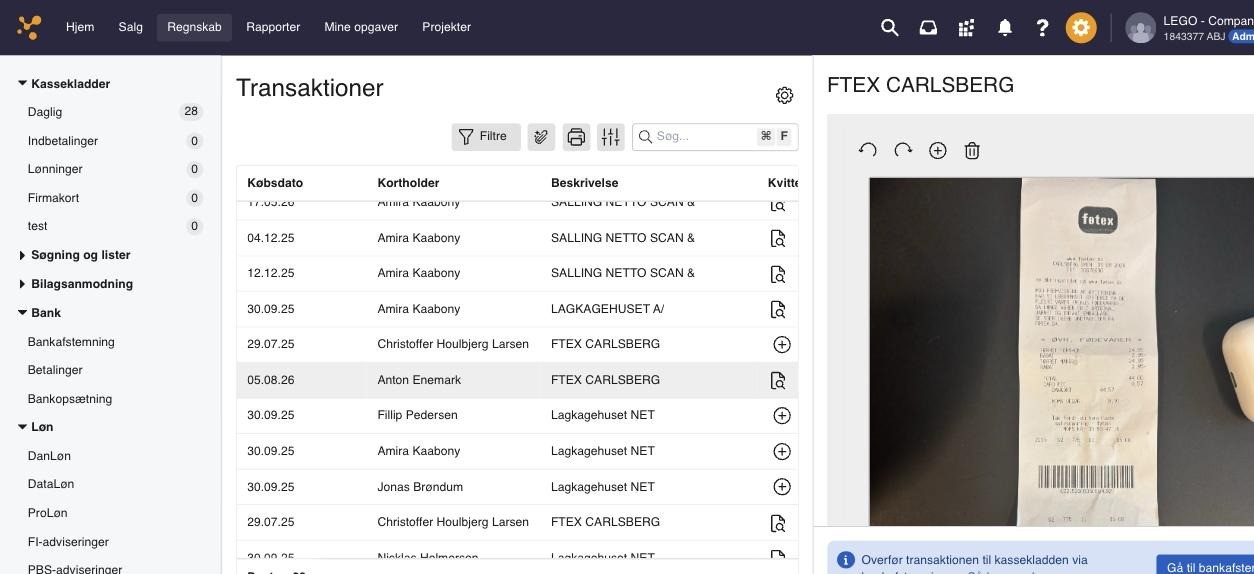1254x574 pixels.
Task: Open Bankafstemning in the sidebar
Action: (71, 342)
